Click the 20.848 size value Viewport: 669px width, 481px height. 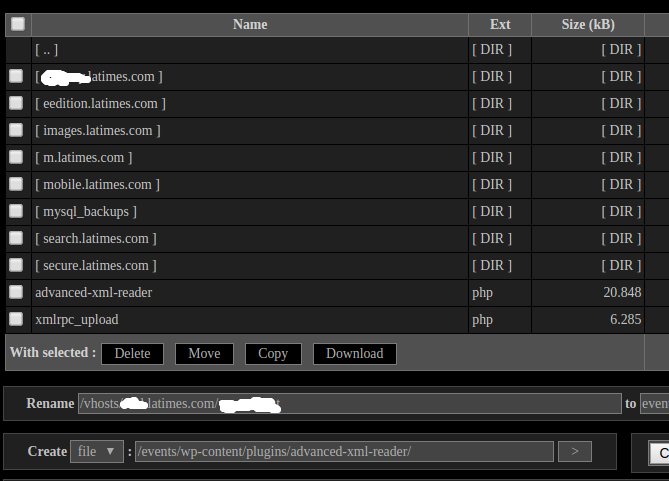point(622,292)
